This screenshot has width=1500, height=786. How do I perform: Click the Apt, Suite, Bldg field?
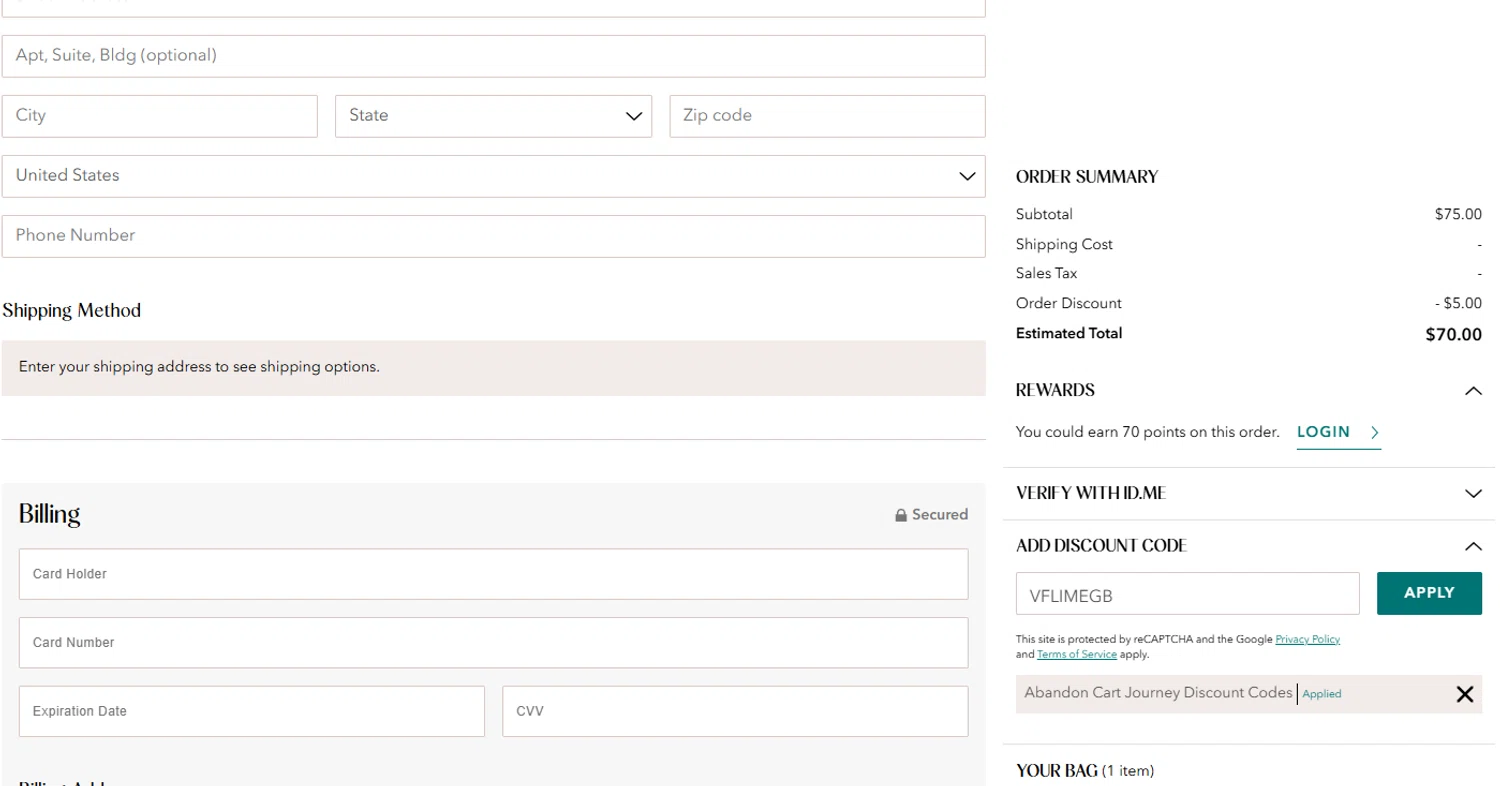(x=493, y=56)
